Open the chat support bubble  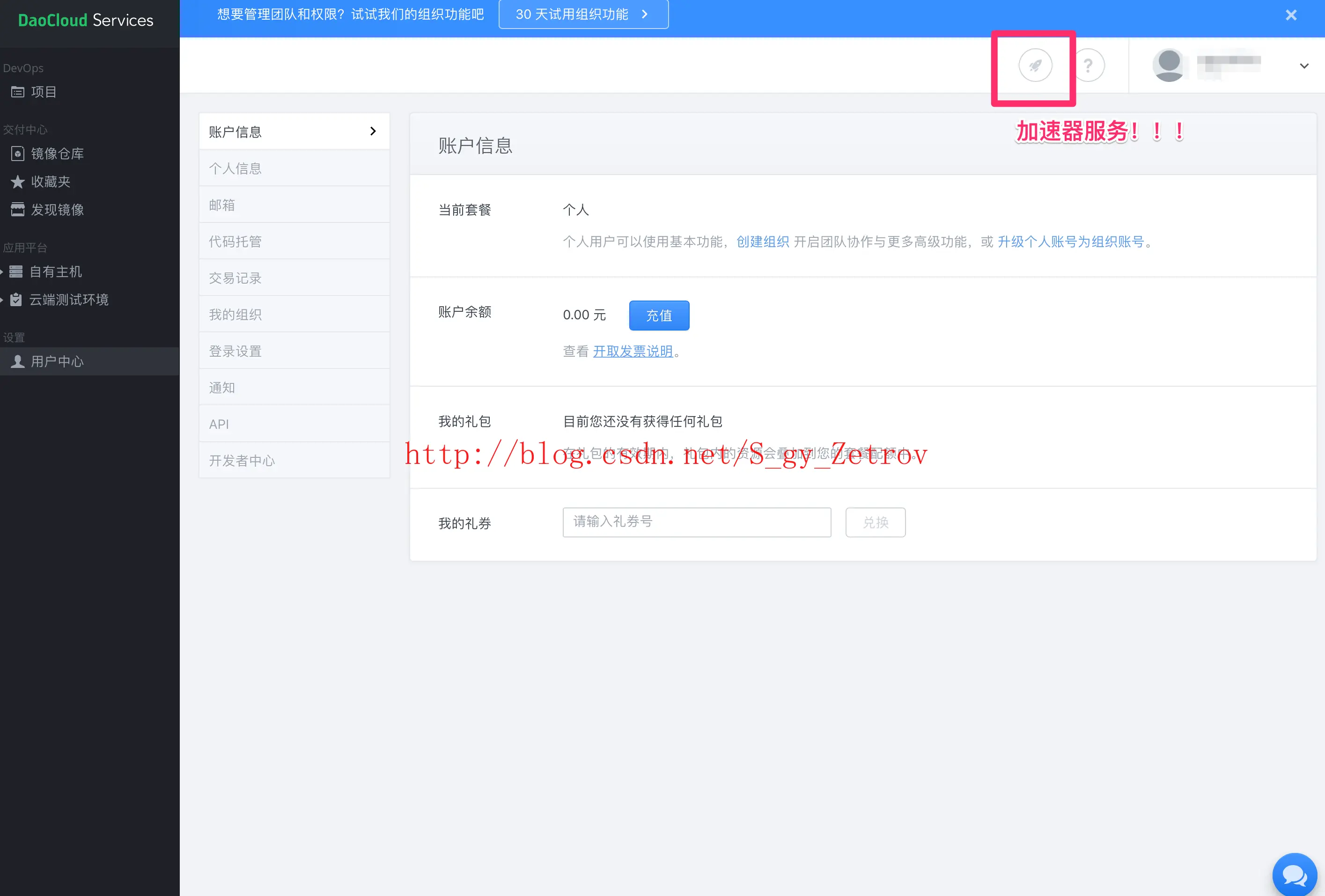point(1294,874)
